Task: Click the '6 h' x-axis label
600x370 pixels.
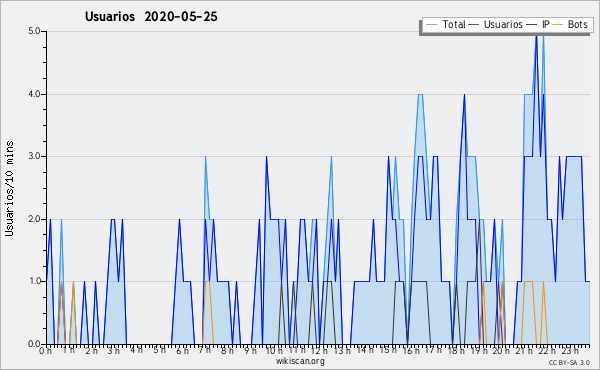Action: pos(182,351)
